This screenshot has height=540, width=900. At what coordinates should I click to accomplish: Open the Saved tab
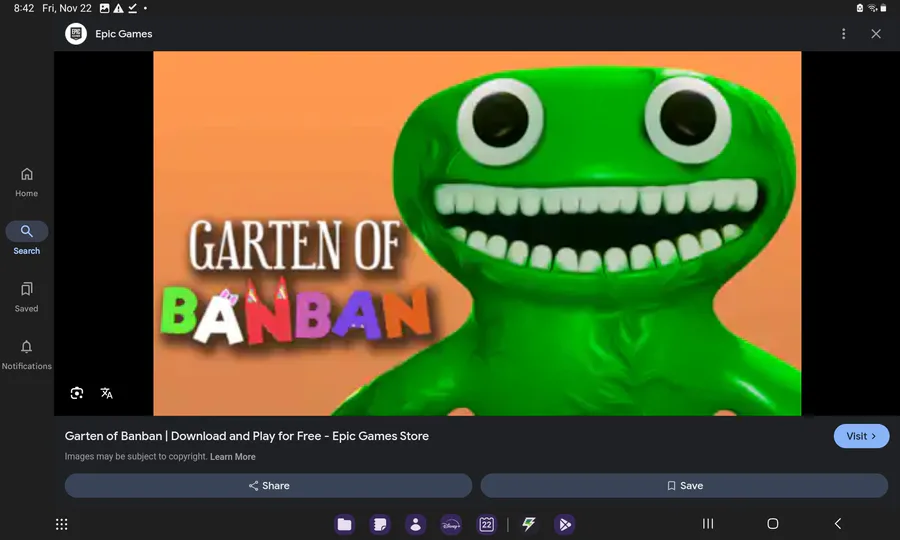[x=26, y=297]
